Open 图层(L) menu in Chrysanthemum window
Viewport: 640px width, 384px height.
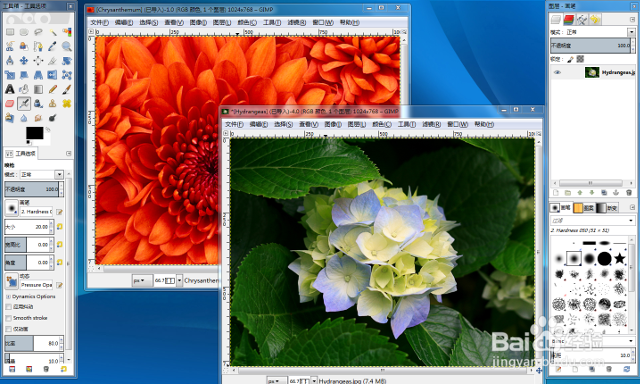pos(222,22)
